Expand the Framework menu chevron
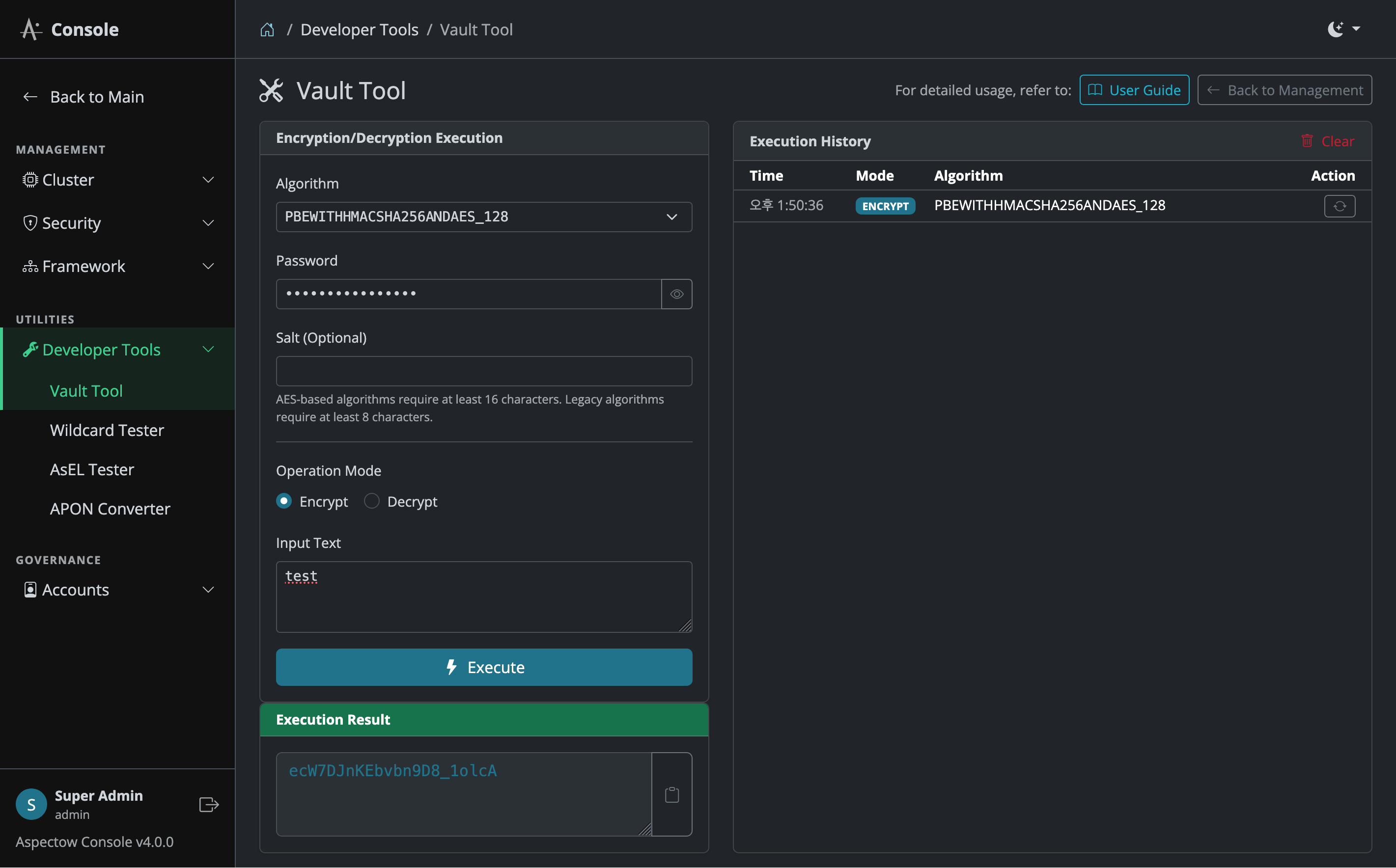This screenshot has width=1396, height=868. (x=208, y=267)
